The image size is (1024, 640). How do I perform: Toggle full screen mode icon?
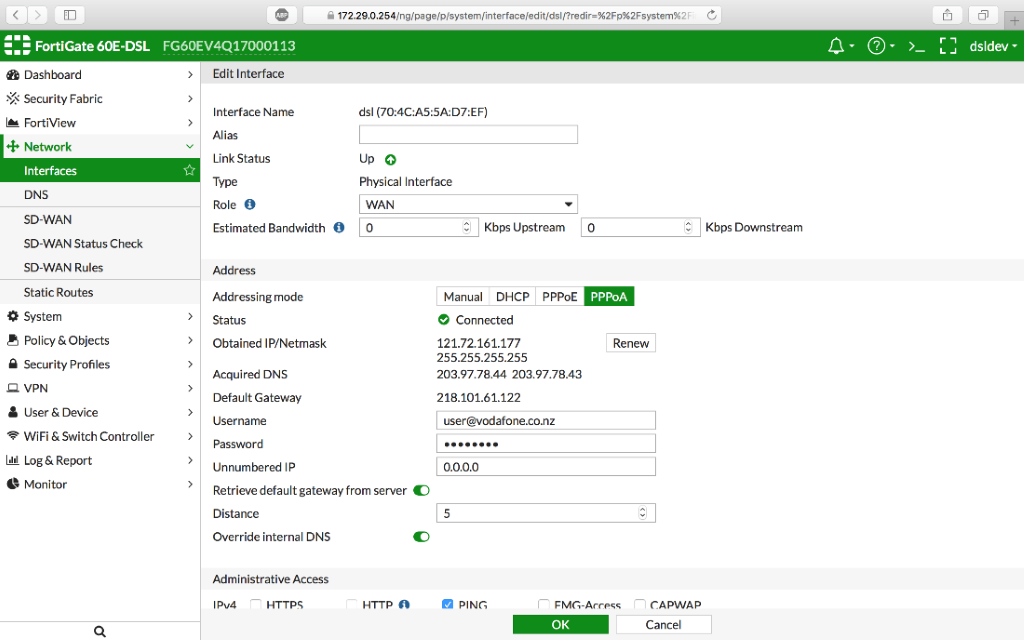click(x=948, y=46)
